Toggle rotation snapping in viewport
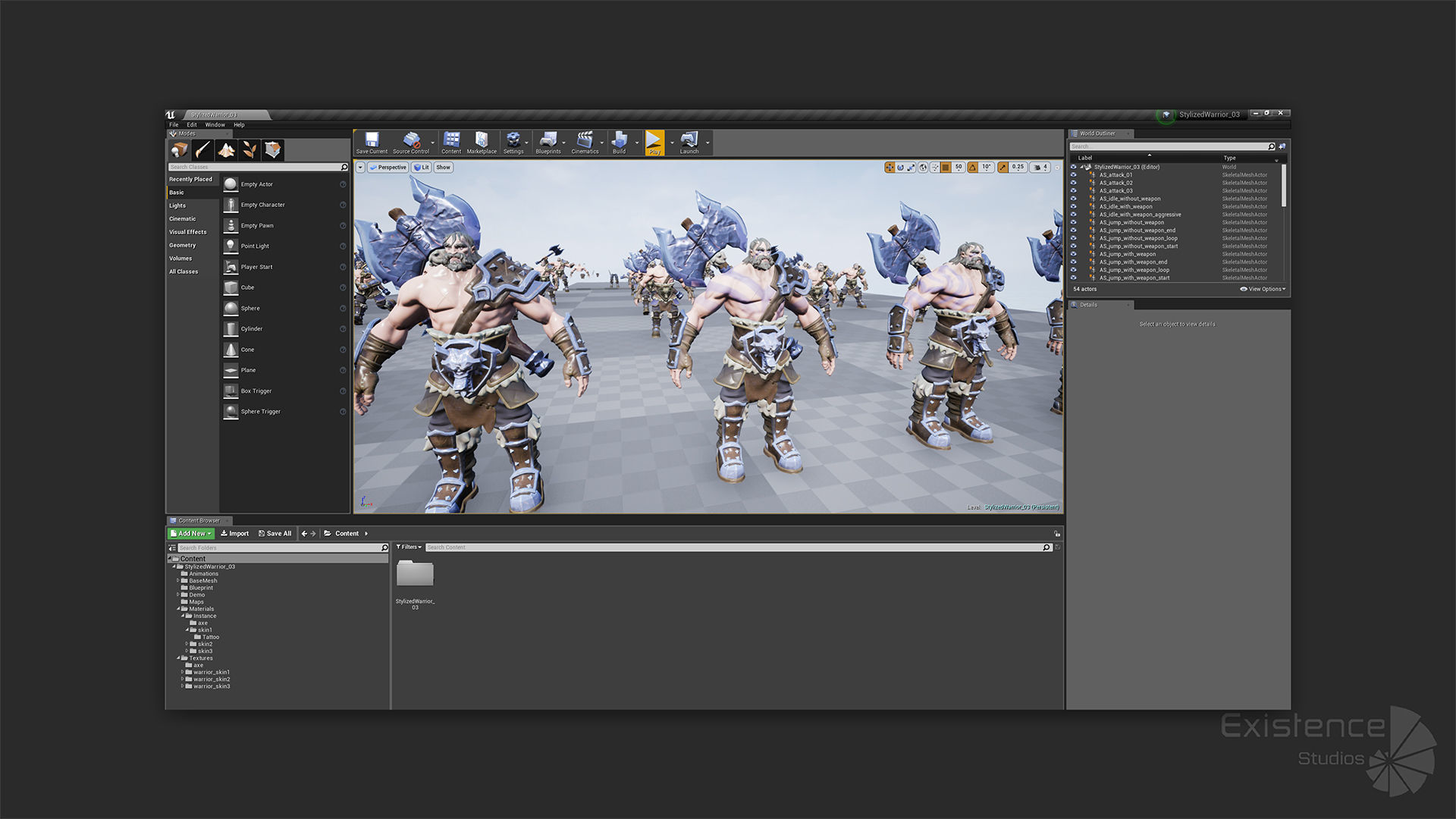1456x819 pixels. click(x=972, y=168)
